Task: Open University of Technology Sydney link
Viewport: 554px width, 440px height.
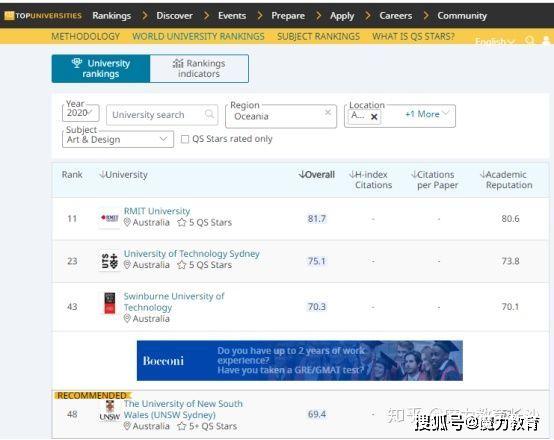Action: [x=191, y=254]
